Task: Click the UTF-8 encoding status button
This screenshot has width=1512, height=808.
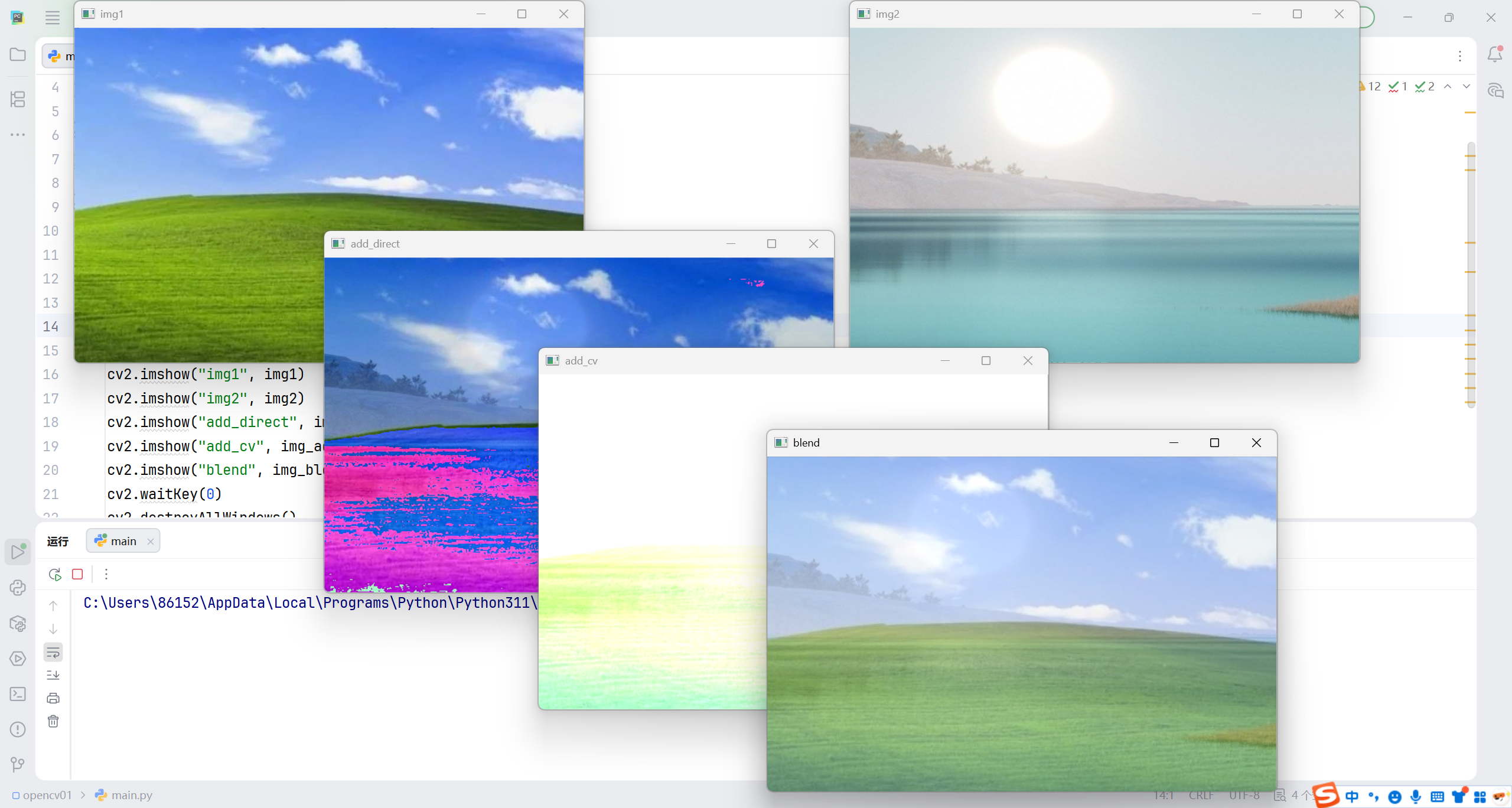Action: click(1244, 795)
